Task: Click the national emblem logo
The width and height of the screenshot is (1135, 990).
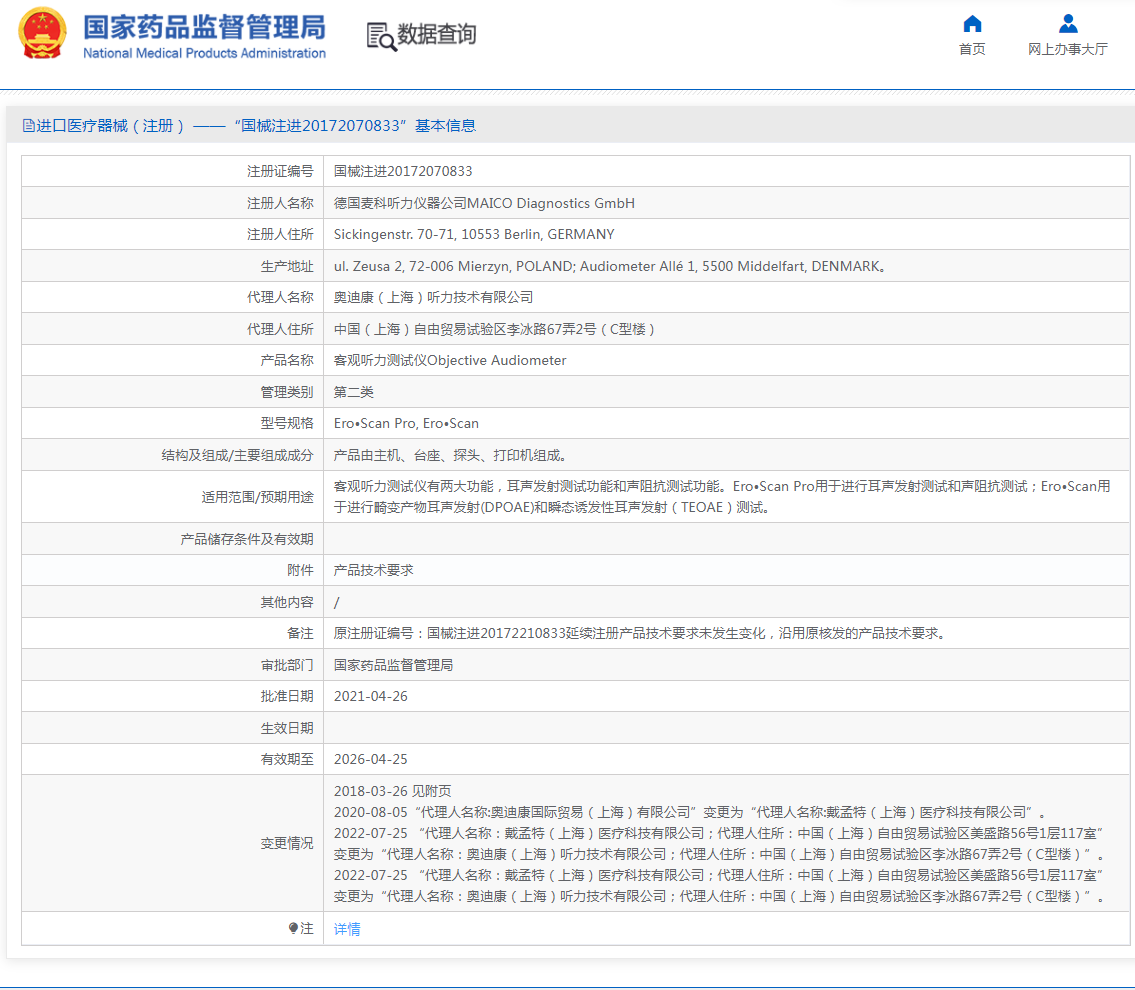Action: pos(42,34)
